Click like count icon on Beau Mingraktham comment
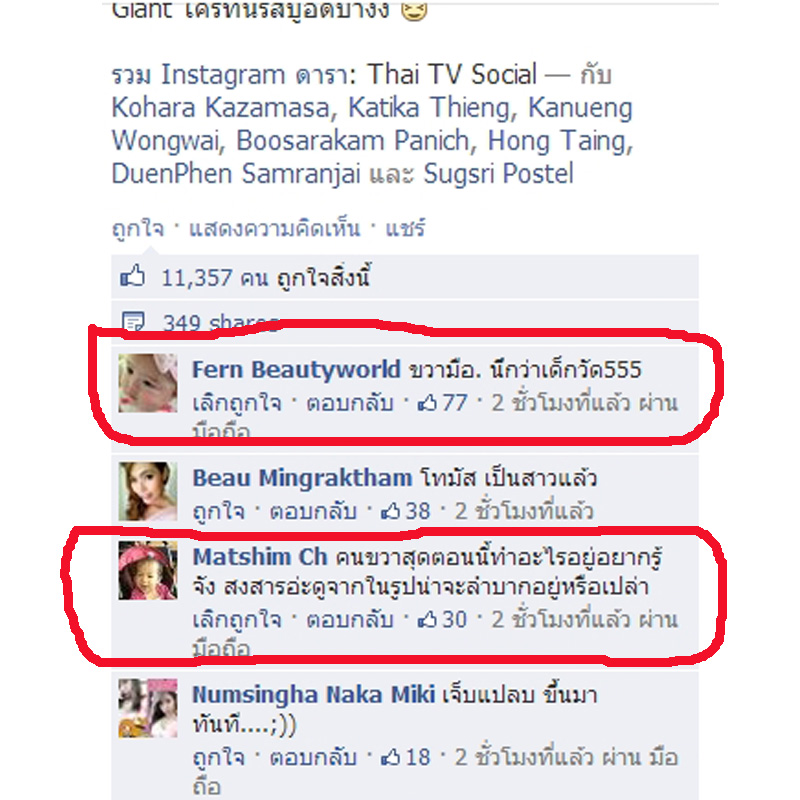800x800 pixels. 390,511
